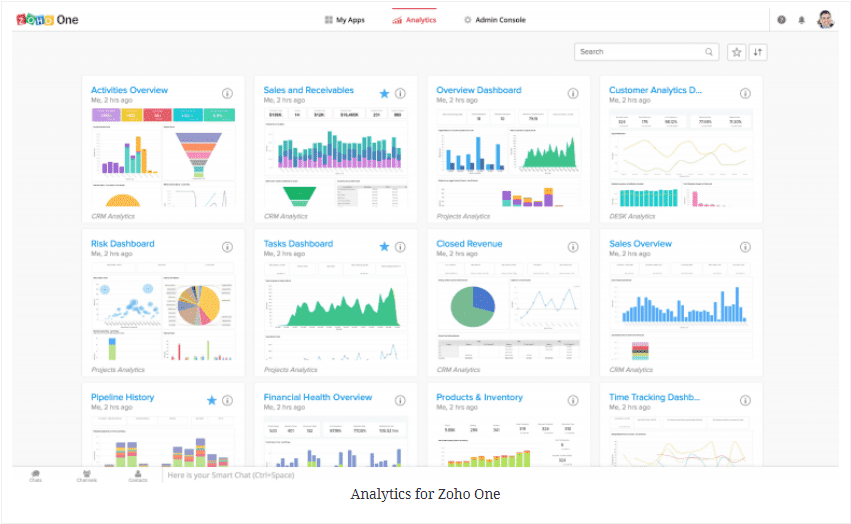Open info for Activities Overview card
The width and height of the screenshot is (851, 524).
pos(227,93)
